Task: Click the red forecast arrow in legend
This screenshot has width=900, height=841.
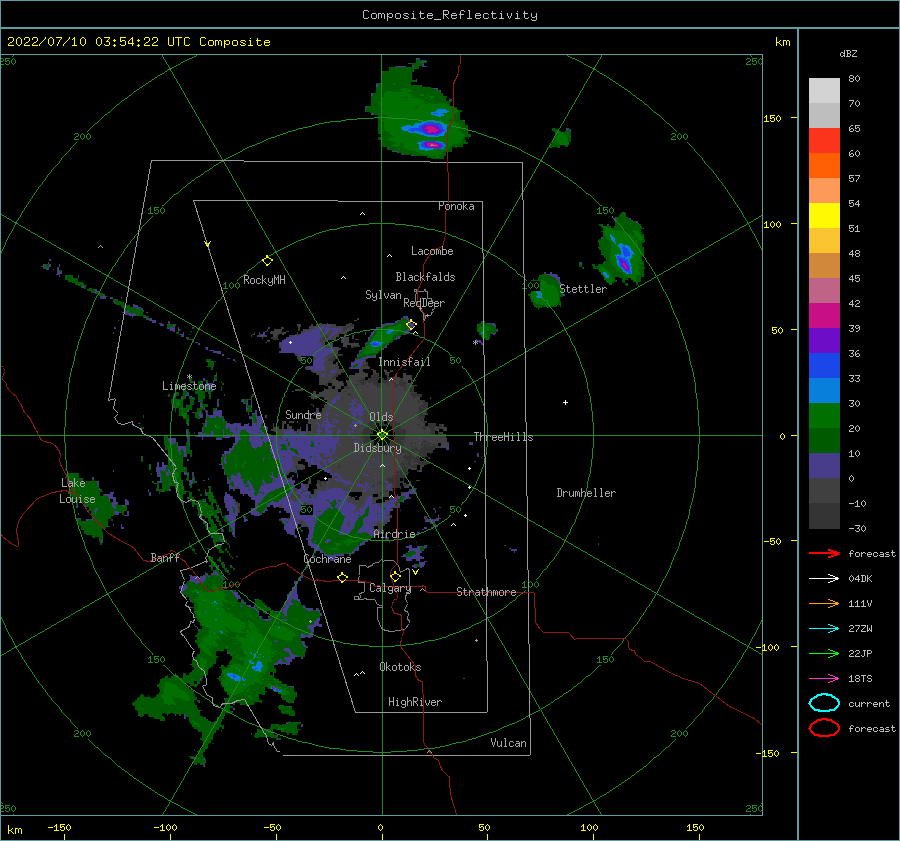Action: tap(824, 553)
